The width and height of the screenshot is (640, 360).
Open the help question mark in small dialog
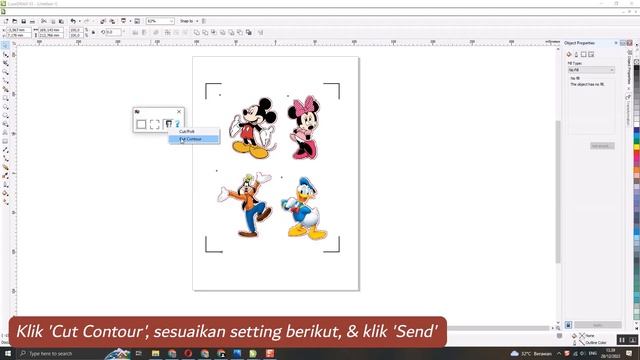pos(178,124)
